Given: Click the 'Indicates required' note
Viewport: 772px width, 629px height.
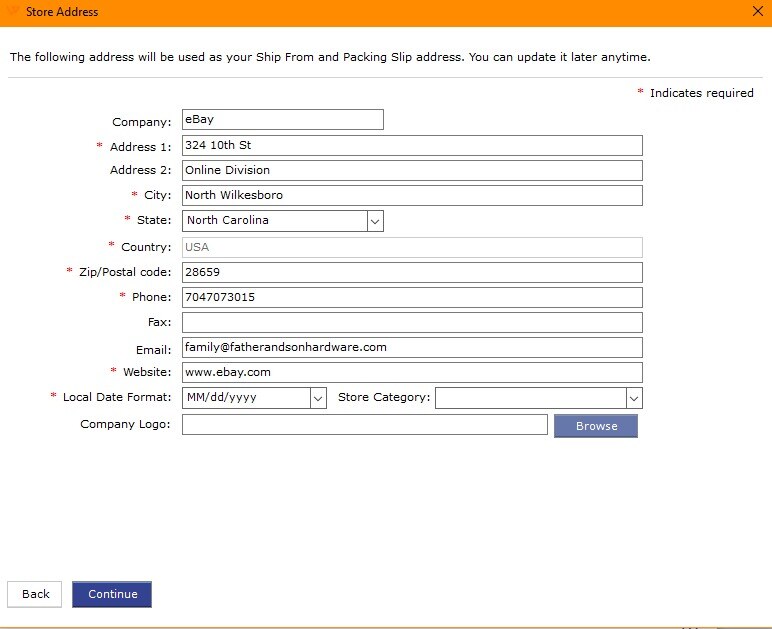Looking at the screenshot, I should tap(701, 93).
